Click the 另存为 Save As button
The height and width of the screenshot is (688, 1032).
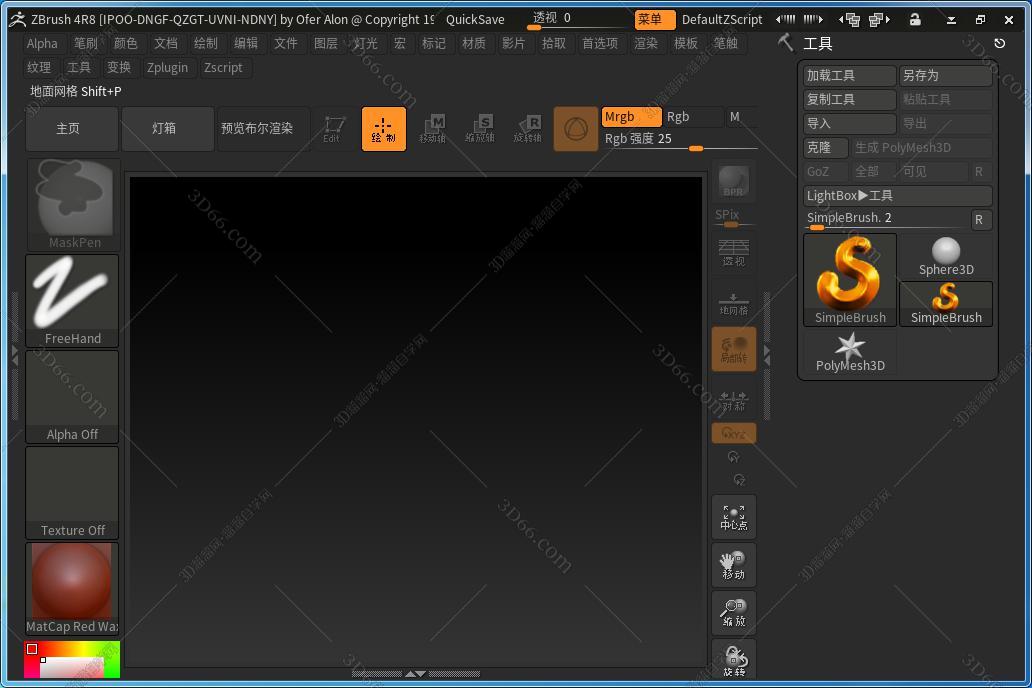(x=946, y=76)
